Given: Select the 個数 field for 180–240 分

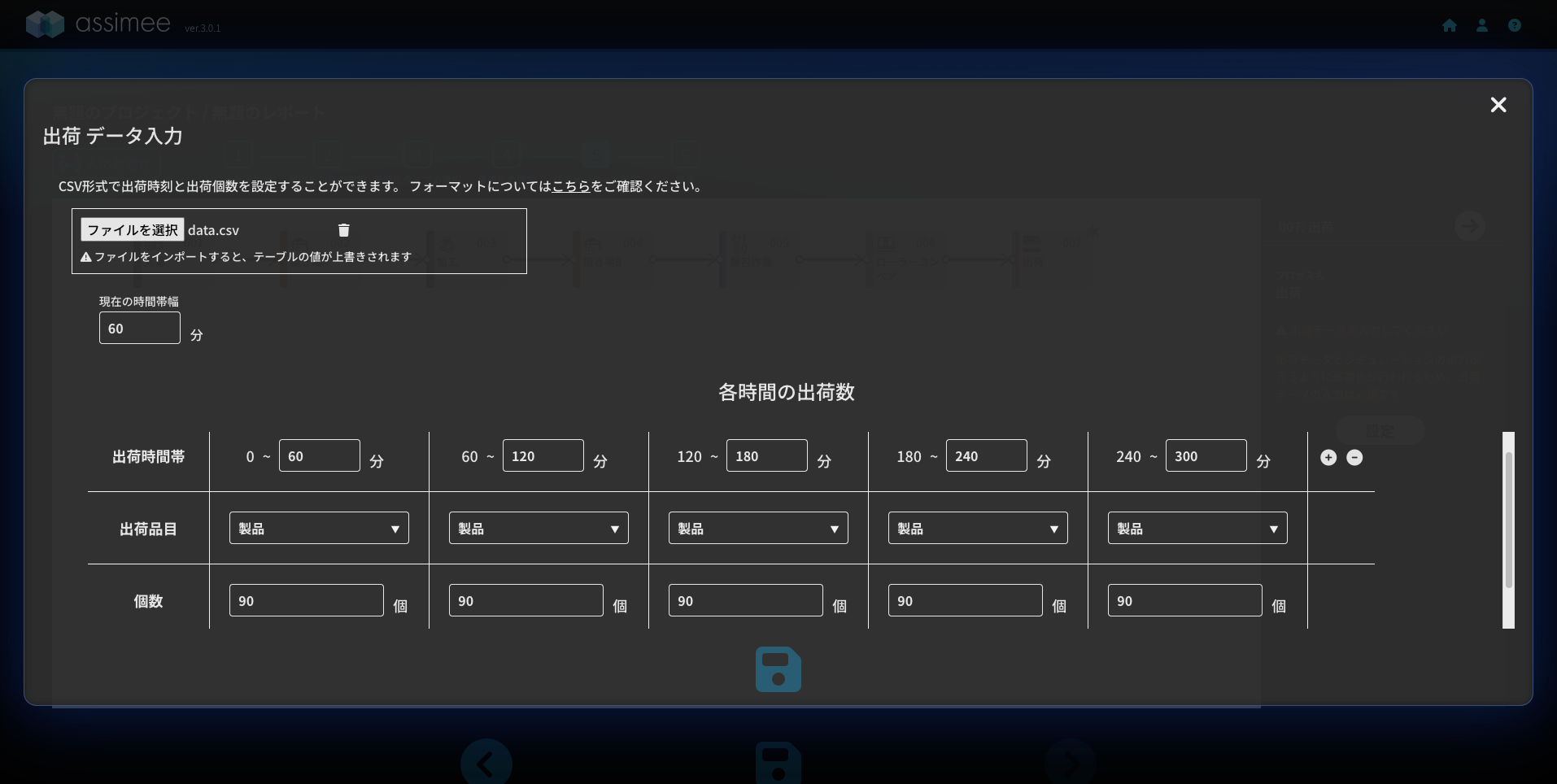Looking at the screenshot, I should (966, 601).
